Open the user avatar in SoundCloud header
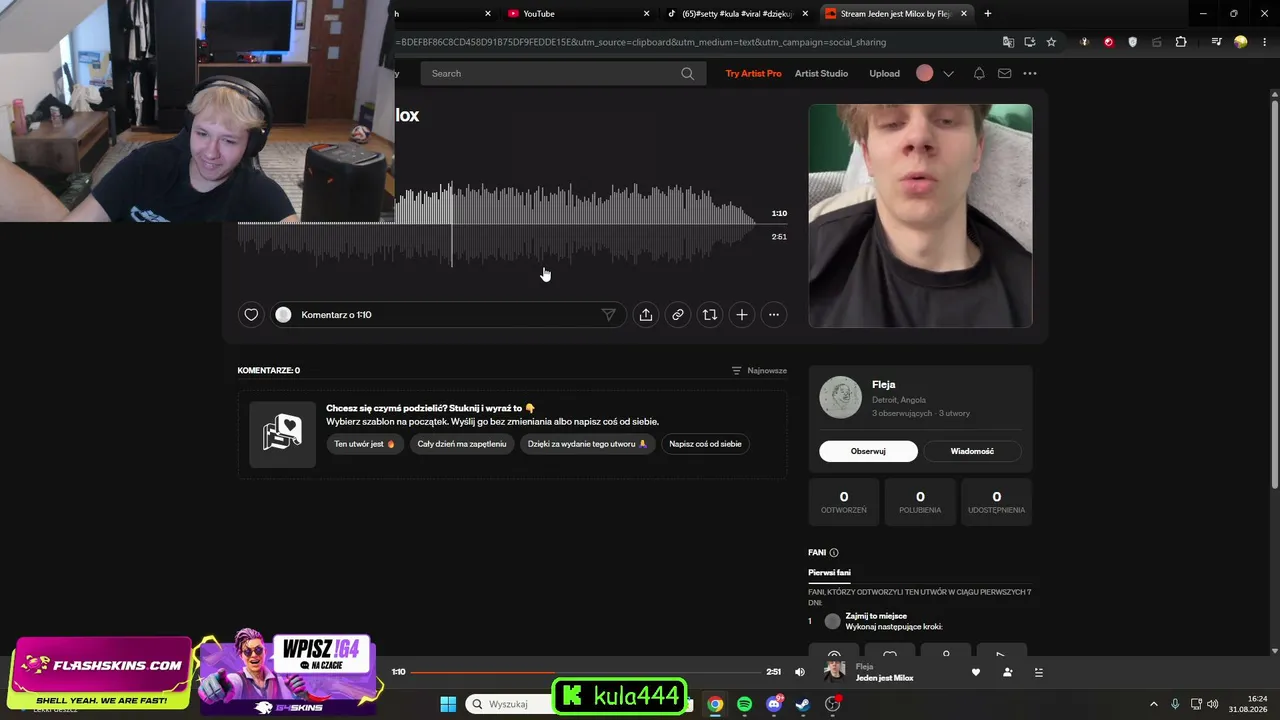Screen dimensions: 1280x720 click(x=925, y=73)
